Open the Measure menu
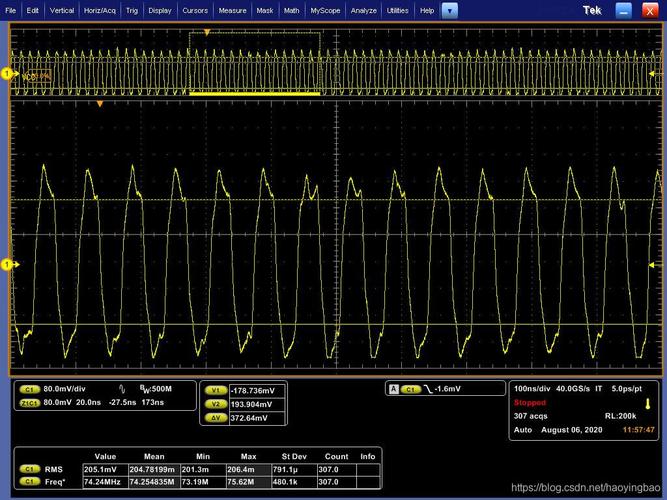Viewport: 667px width, 500px height. [x=232, y=11]
